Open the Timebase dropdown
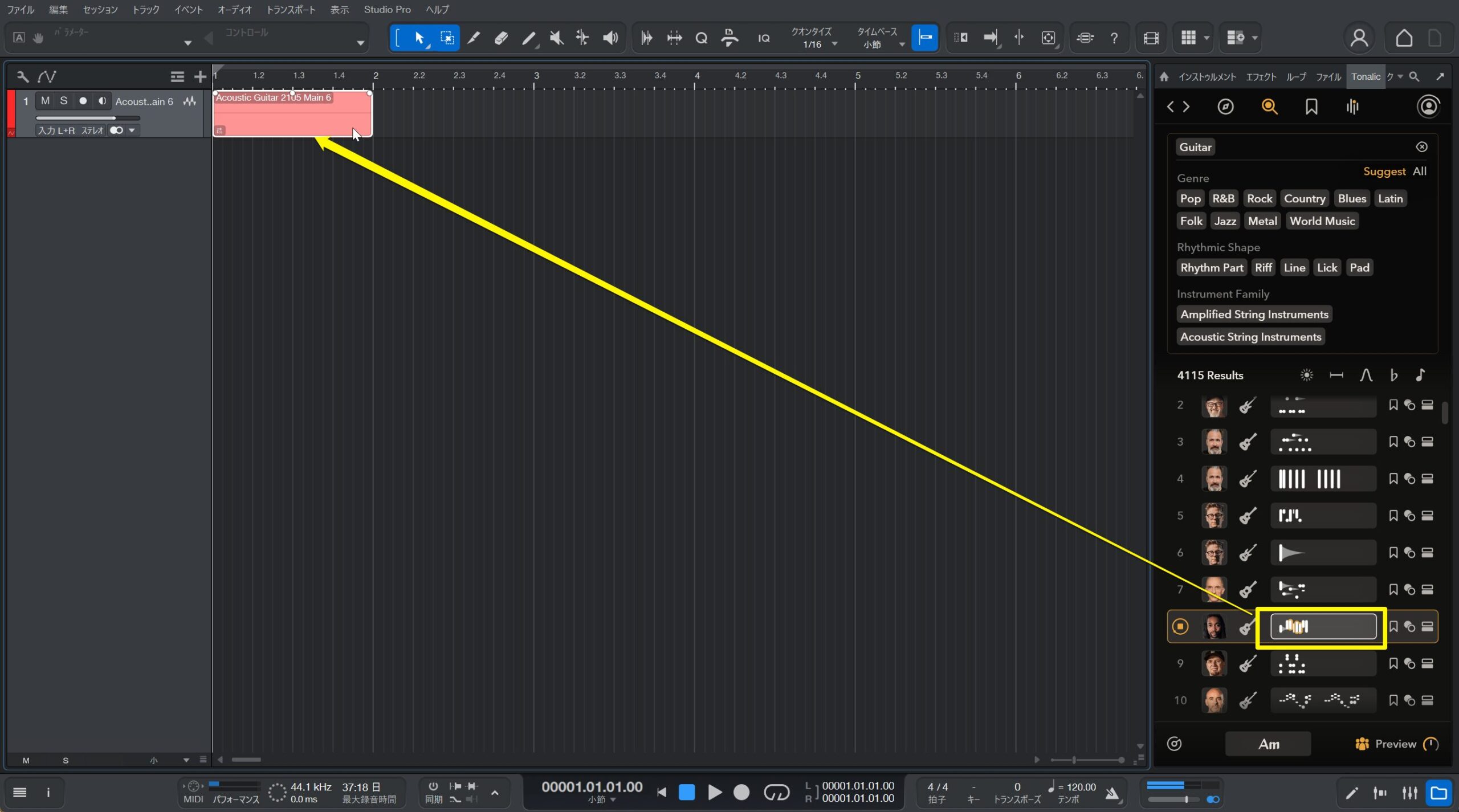The image size is (1459, 812). (901, 44)
